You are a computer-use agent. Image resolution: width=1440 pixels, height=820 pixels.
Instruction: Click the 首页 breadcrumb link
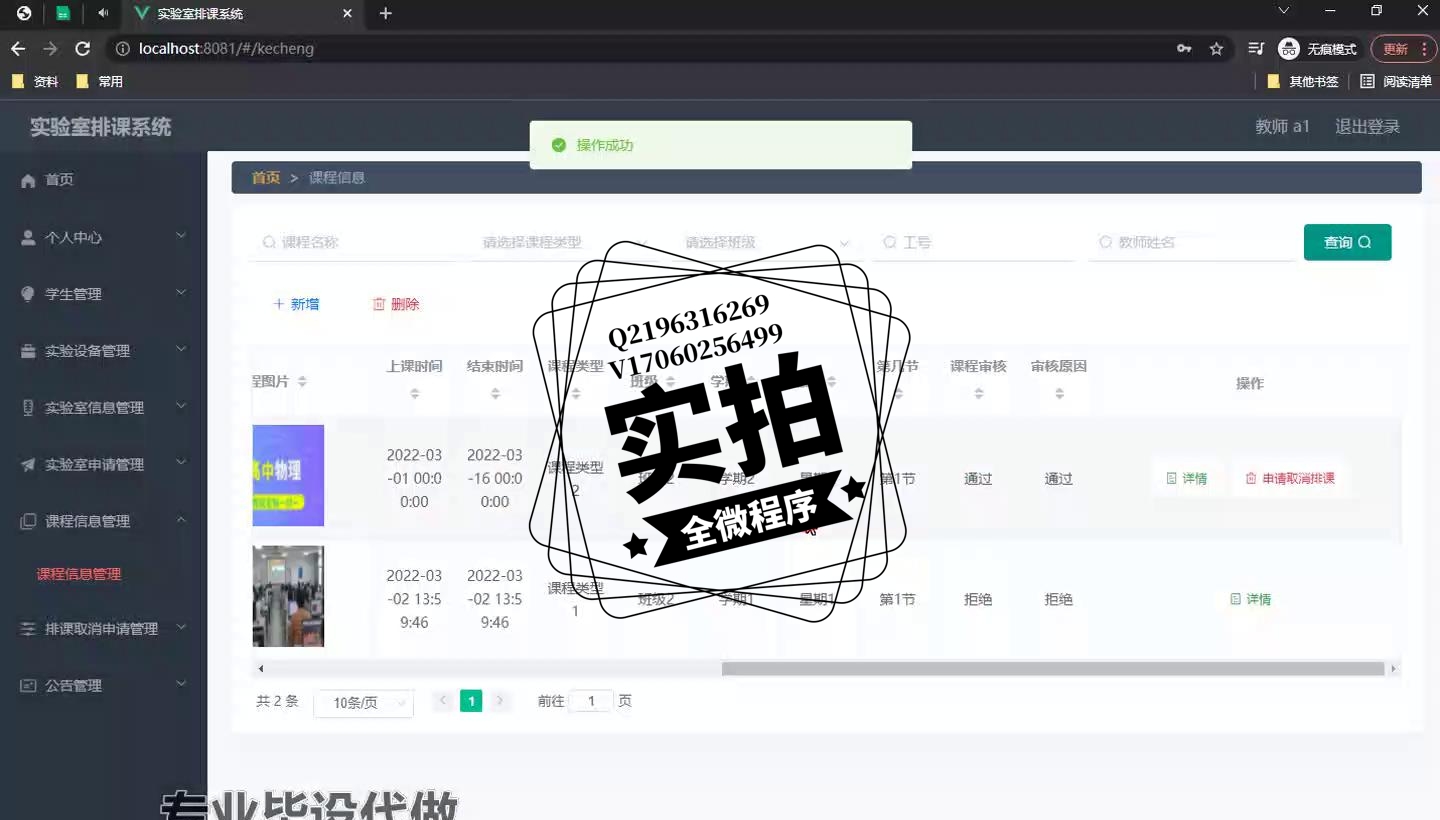(x=266, y=178)
